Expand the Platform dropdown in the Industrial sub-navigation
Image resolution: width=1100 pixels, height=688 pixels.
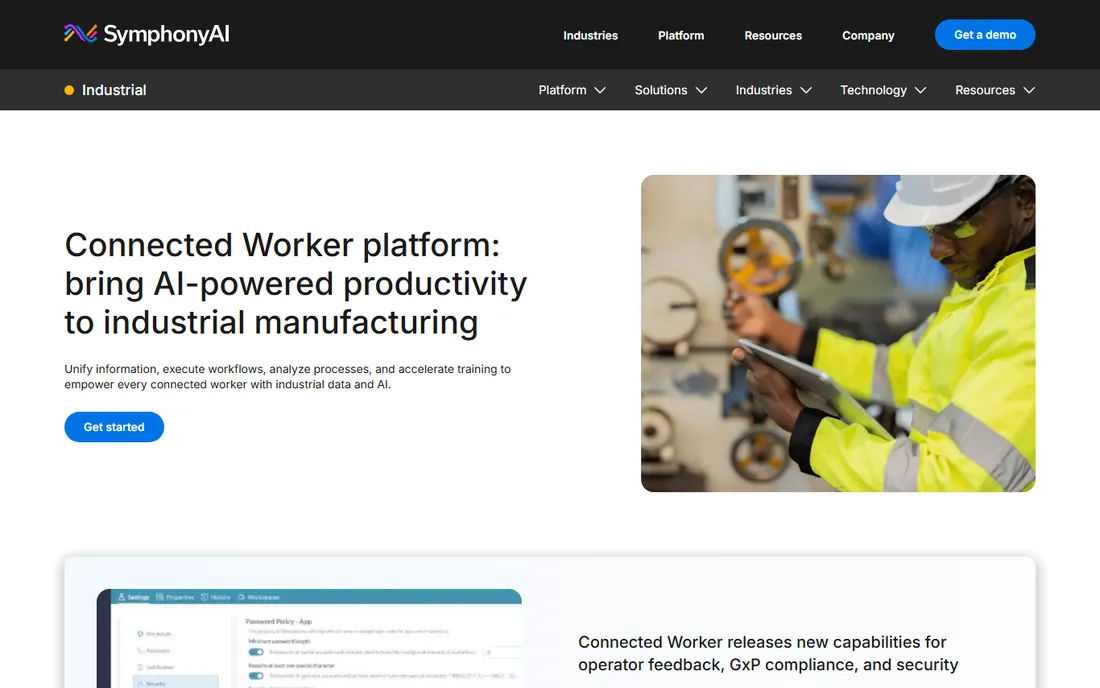tap(572, 90)
